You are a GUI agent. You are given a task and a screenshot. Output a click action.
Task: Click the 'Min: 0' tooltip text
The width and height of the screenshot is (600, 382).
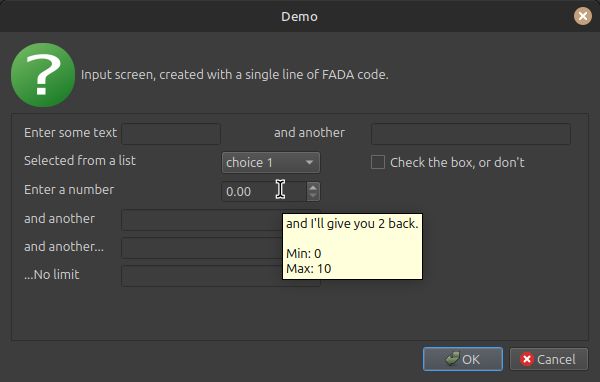coord(303,253)
